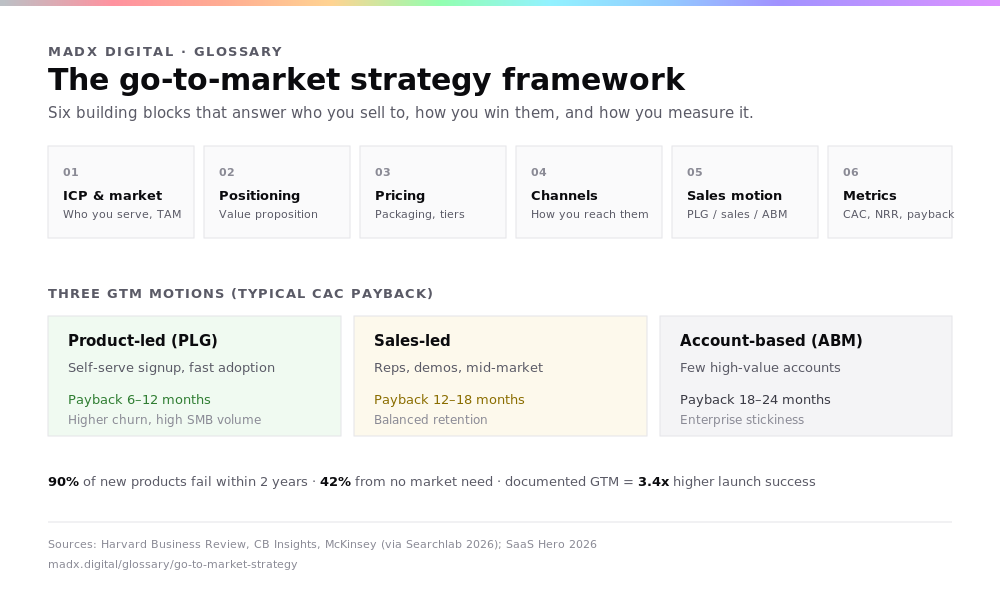This screenshot has width=1000, height=600.
Task: Click the 'ICP & market' block card
Action: (x=121, y=192)
